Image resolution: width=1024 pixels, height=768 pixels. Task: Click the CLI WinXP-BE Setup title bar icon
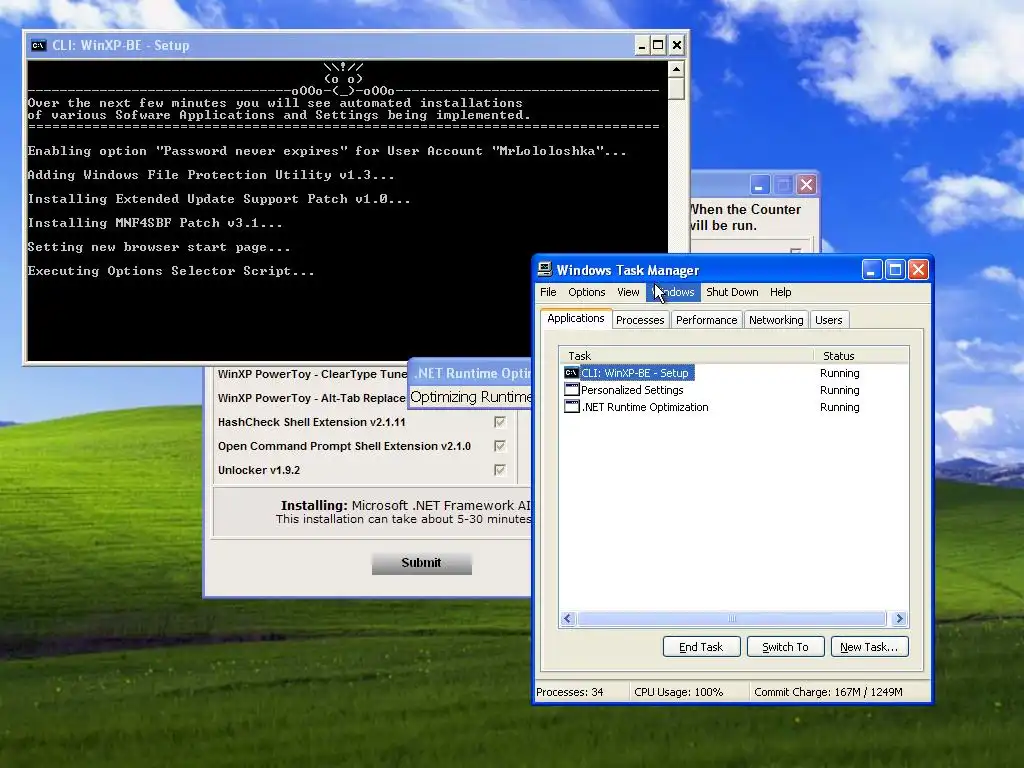coord(39,45)
